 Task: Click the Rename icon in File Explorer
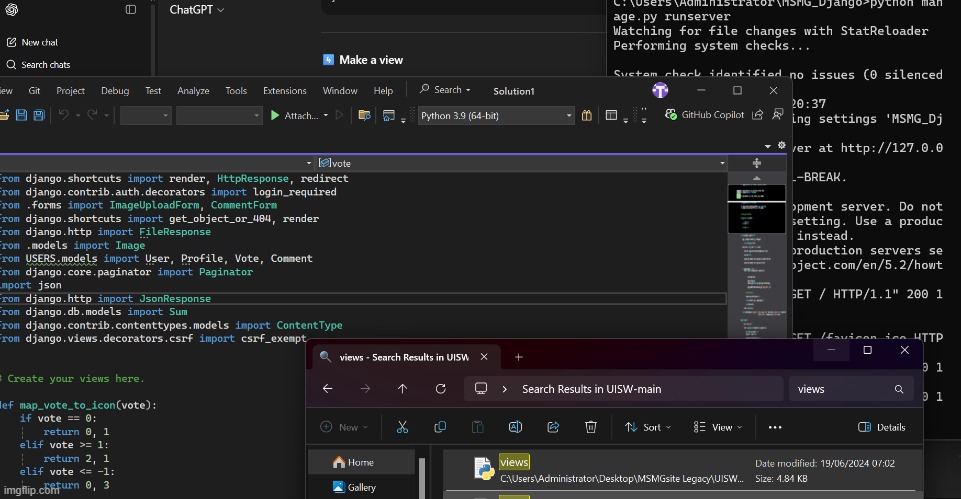[x=515, y=427]
